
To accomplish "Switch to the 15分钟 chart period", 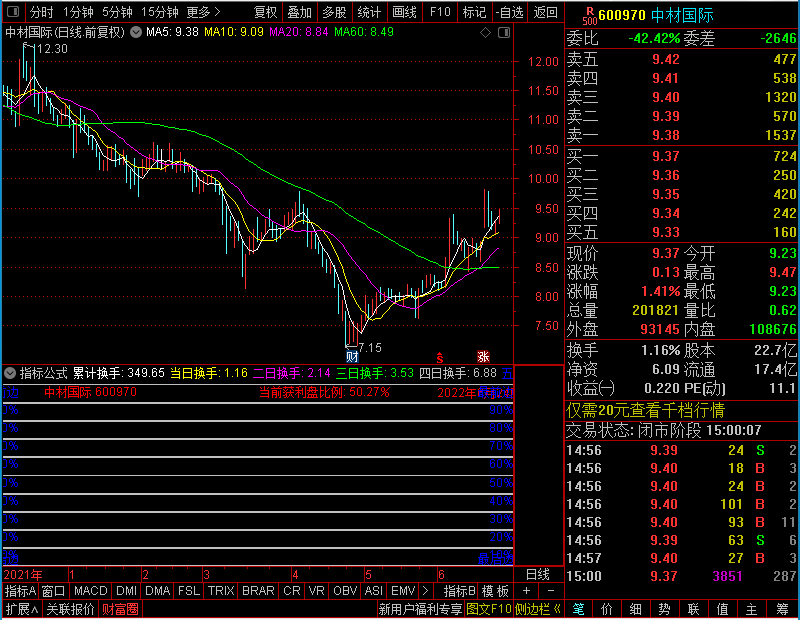I will (x=159, y=12).
